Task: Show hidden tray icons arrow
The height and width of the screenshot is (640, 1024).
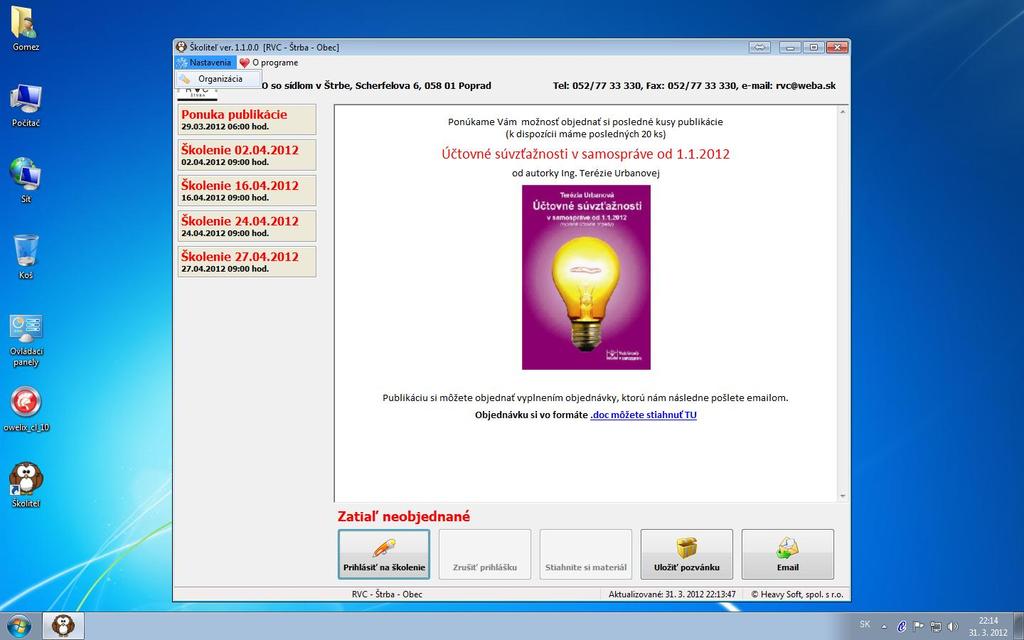Action: click(x=884, y=626)
